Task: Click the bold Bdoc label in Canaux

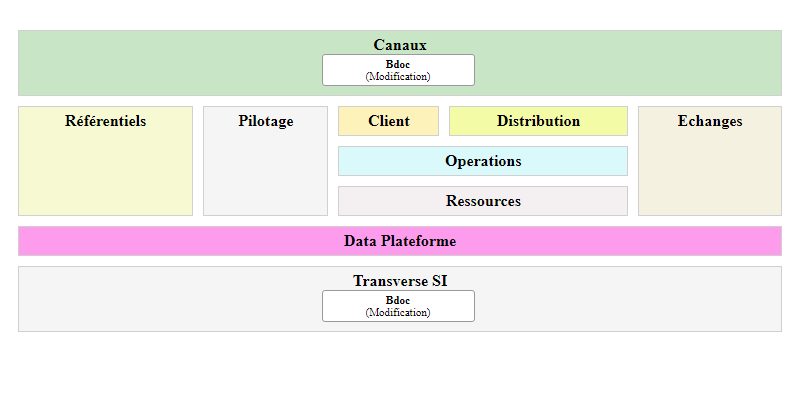Action: click(x=398, y=64)
